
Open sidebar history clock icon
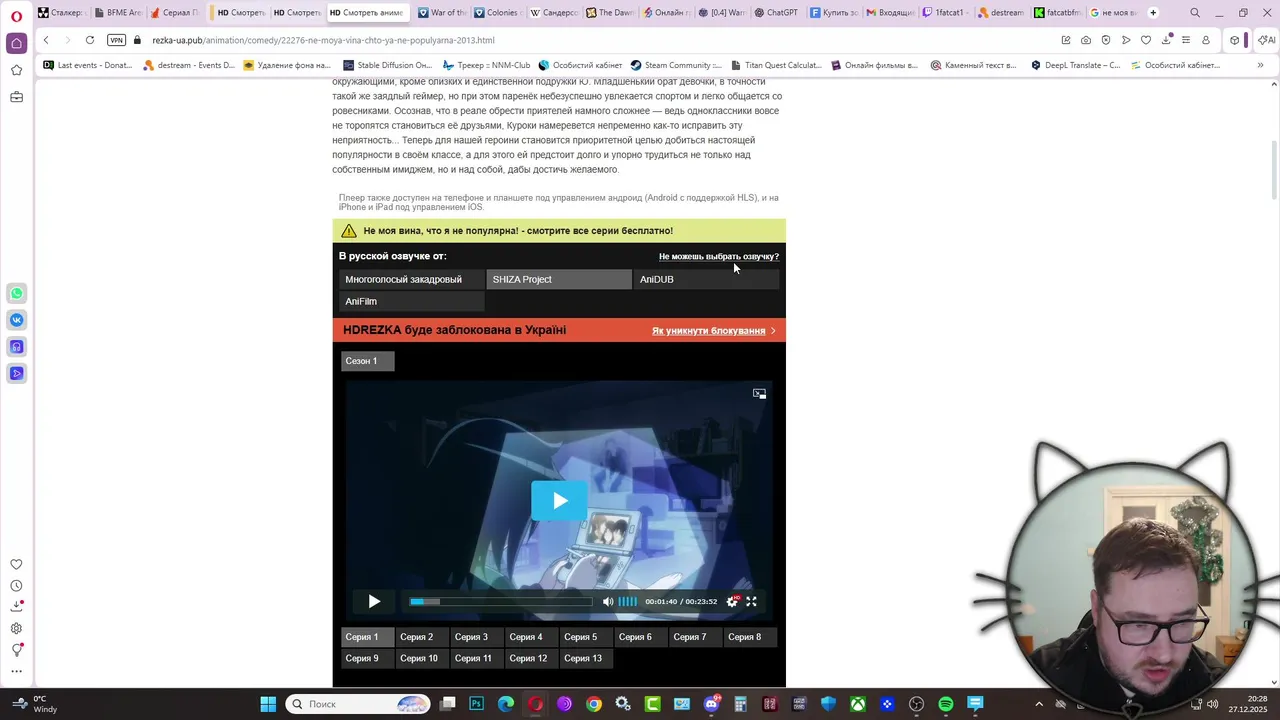(x=16, y=586)
